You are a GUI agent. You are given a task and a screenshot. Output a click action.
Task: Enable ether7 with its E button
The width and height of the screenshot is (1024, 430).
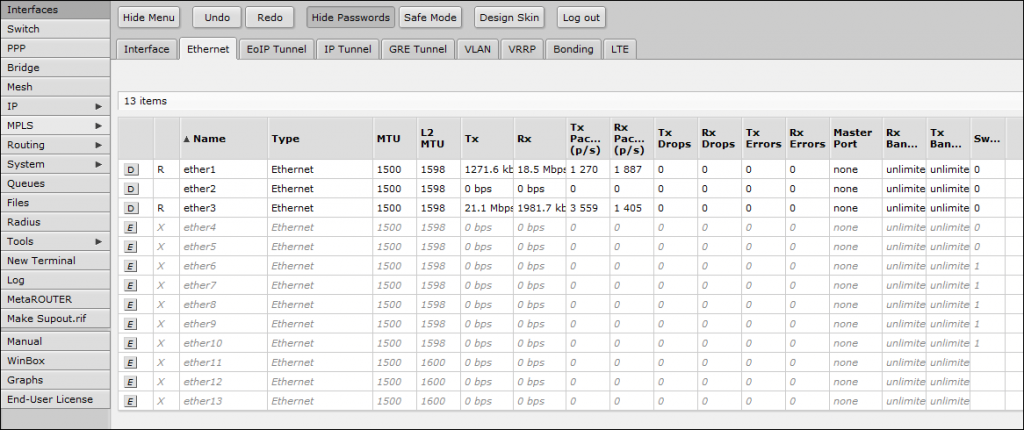[x=131, y=286]
